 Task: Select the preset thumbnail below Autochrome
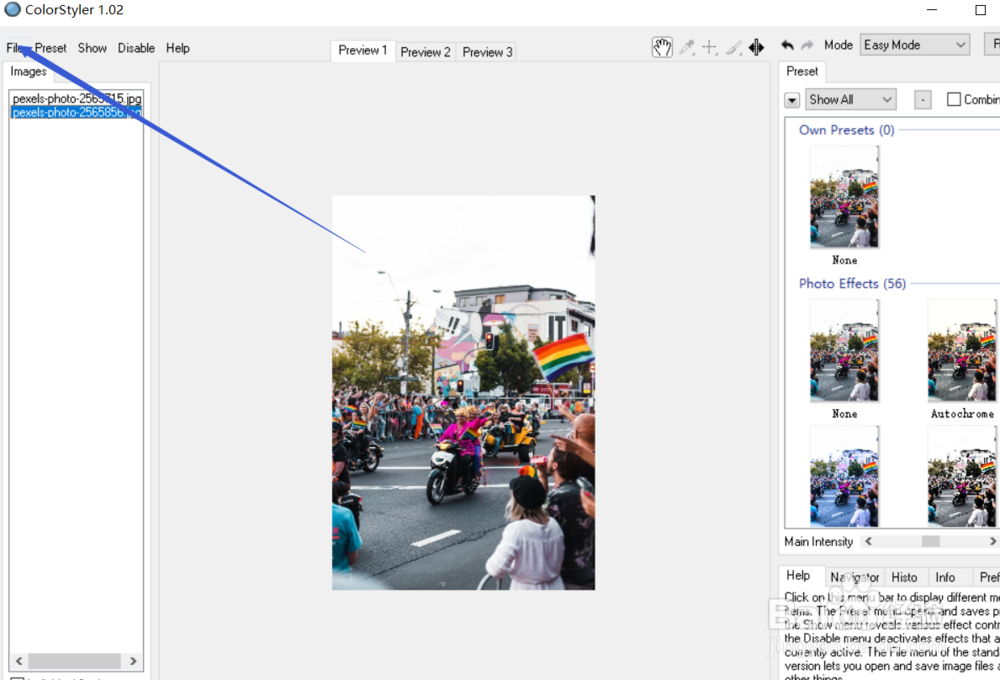coord(961,477)
